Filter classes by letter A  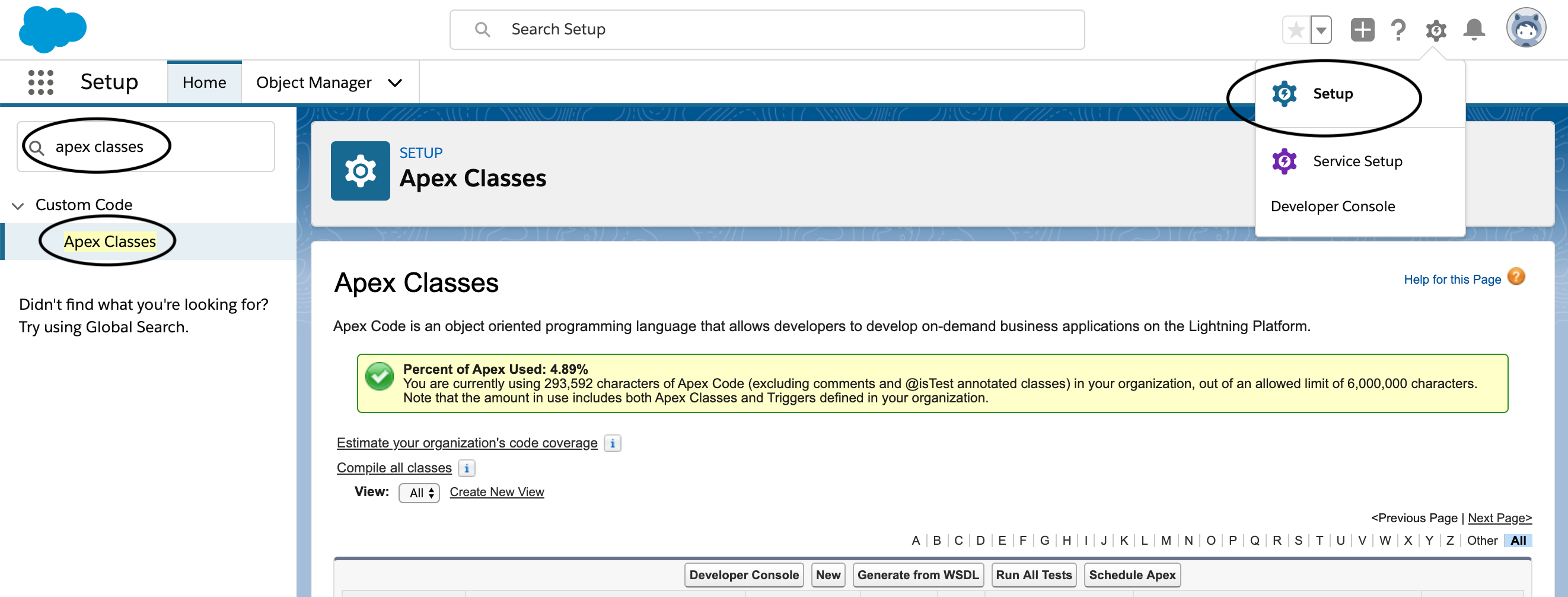pyautogui.click(x=915, y=541)
